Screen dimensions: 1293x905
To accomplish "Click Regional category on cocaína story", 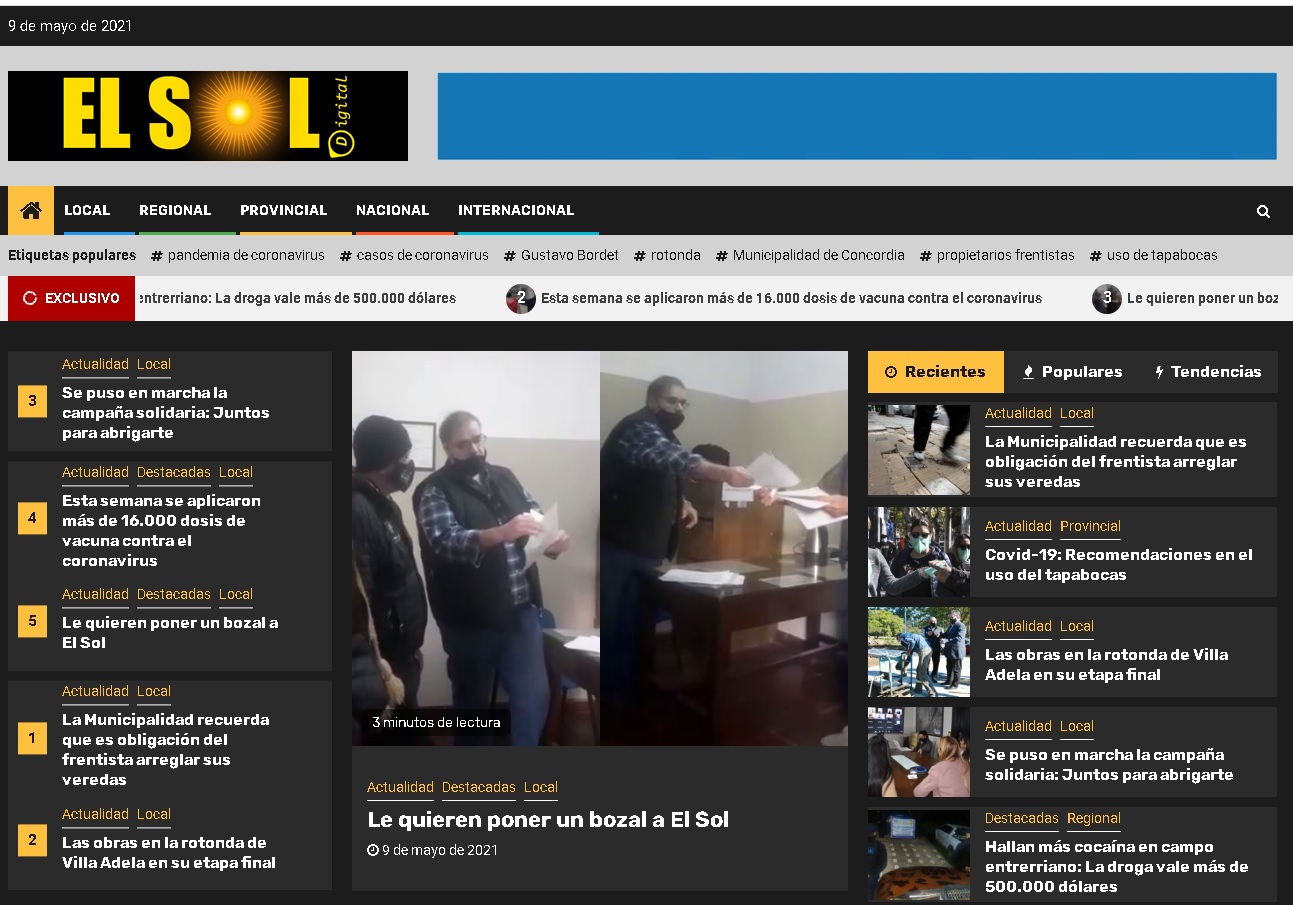I will [x=1094, y=819].
